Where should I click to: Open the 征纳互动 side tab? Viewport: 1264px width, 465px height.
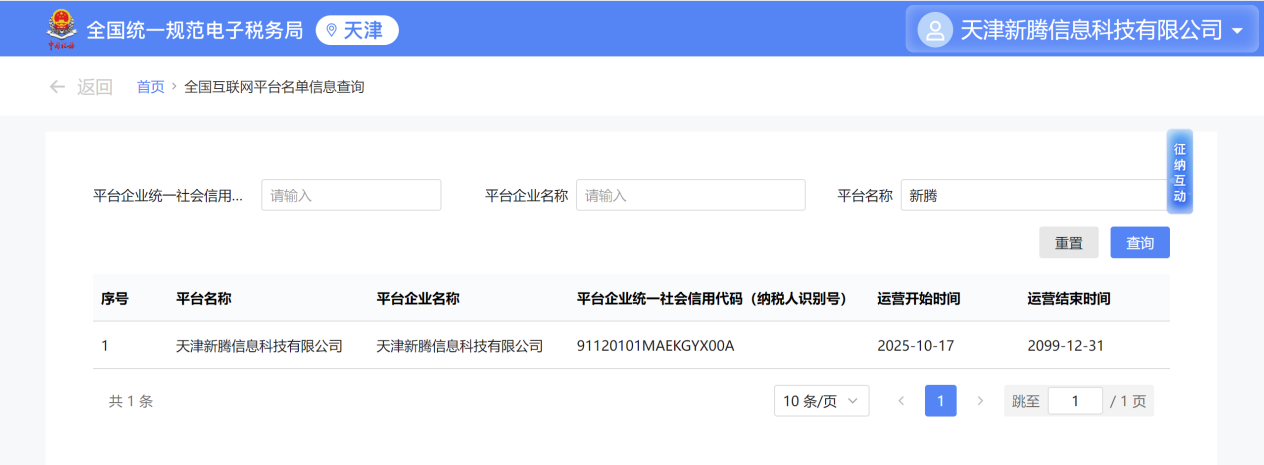pyautogui.click(x=1180, y=172)
